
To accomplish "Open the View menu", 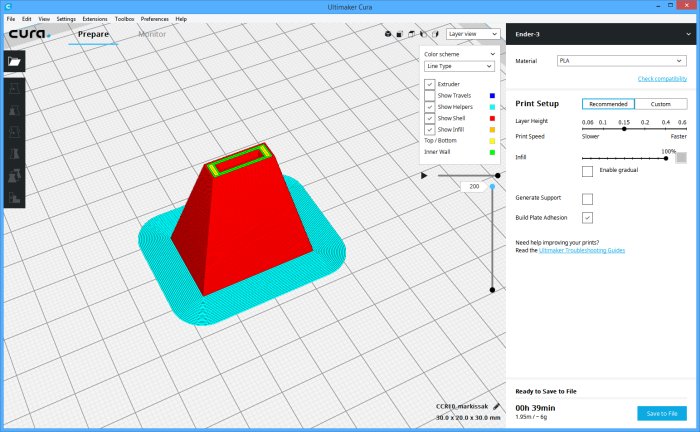I will click(44, 19).
